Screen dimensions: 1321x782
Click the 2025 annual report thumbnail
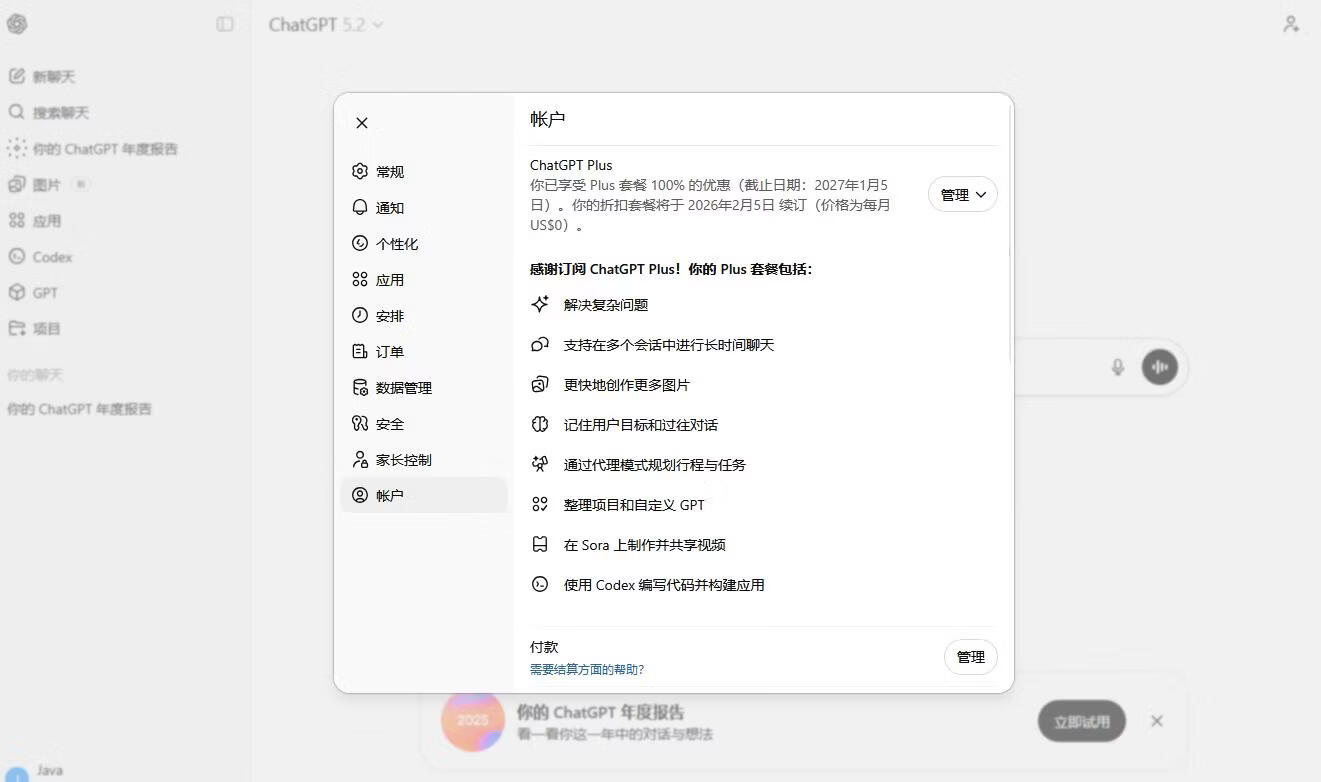point(473,720)
